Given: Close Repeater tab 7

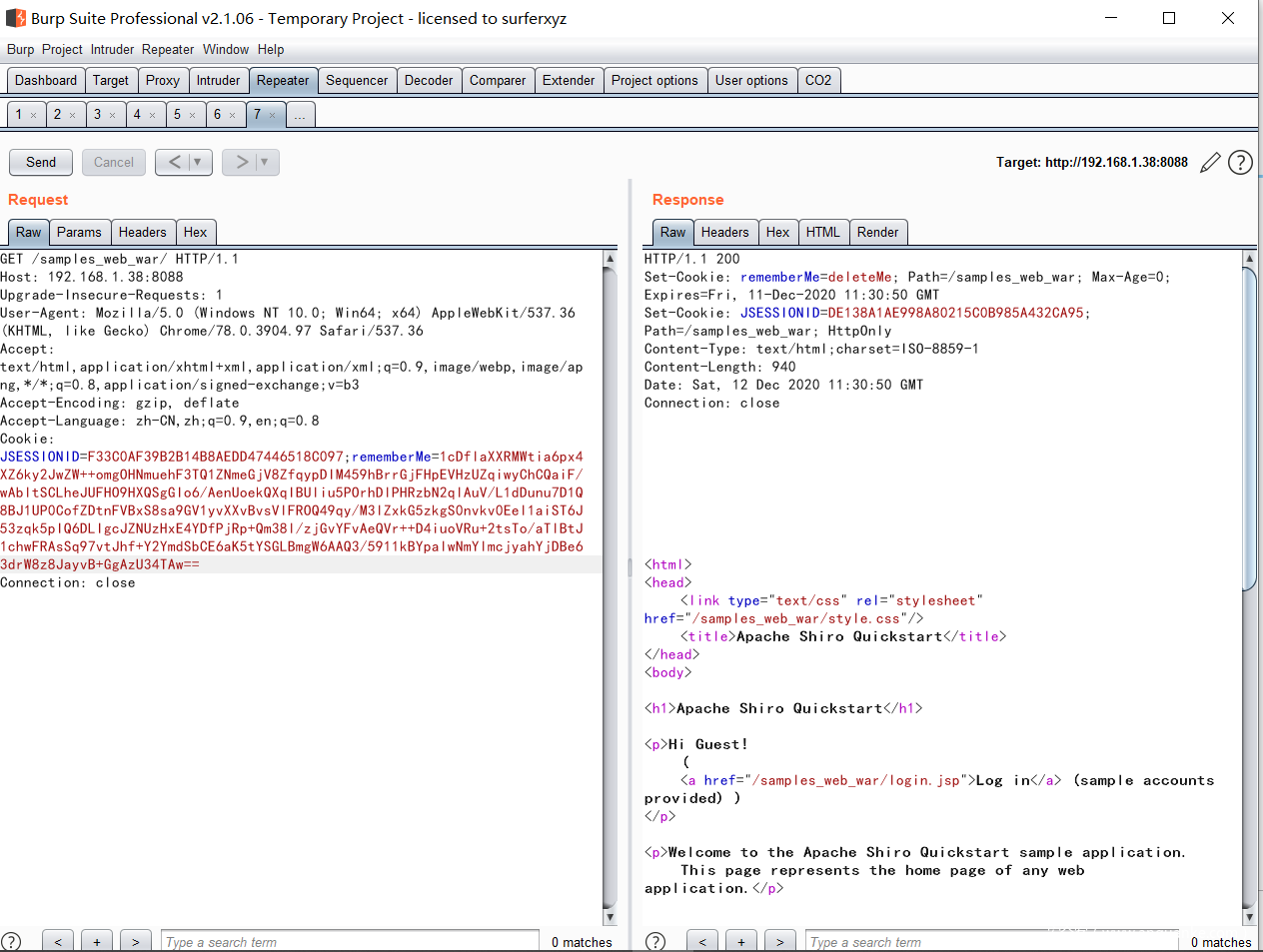Looking at the screenshot, I should [x=272, y=116].
